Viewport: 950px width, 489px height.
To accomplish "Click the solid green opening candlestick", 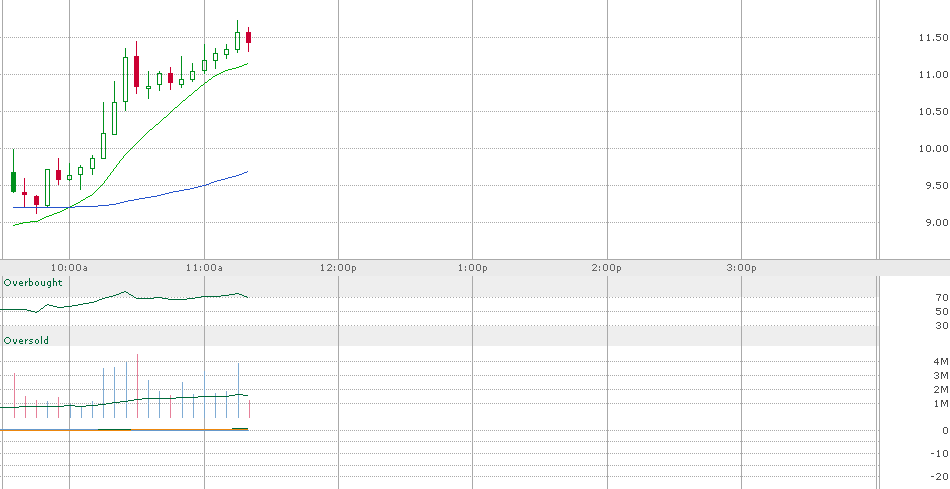I will pos(13,181).
